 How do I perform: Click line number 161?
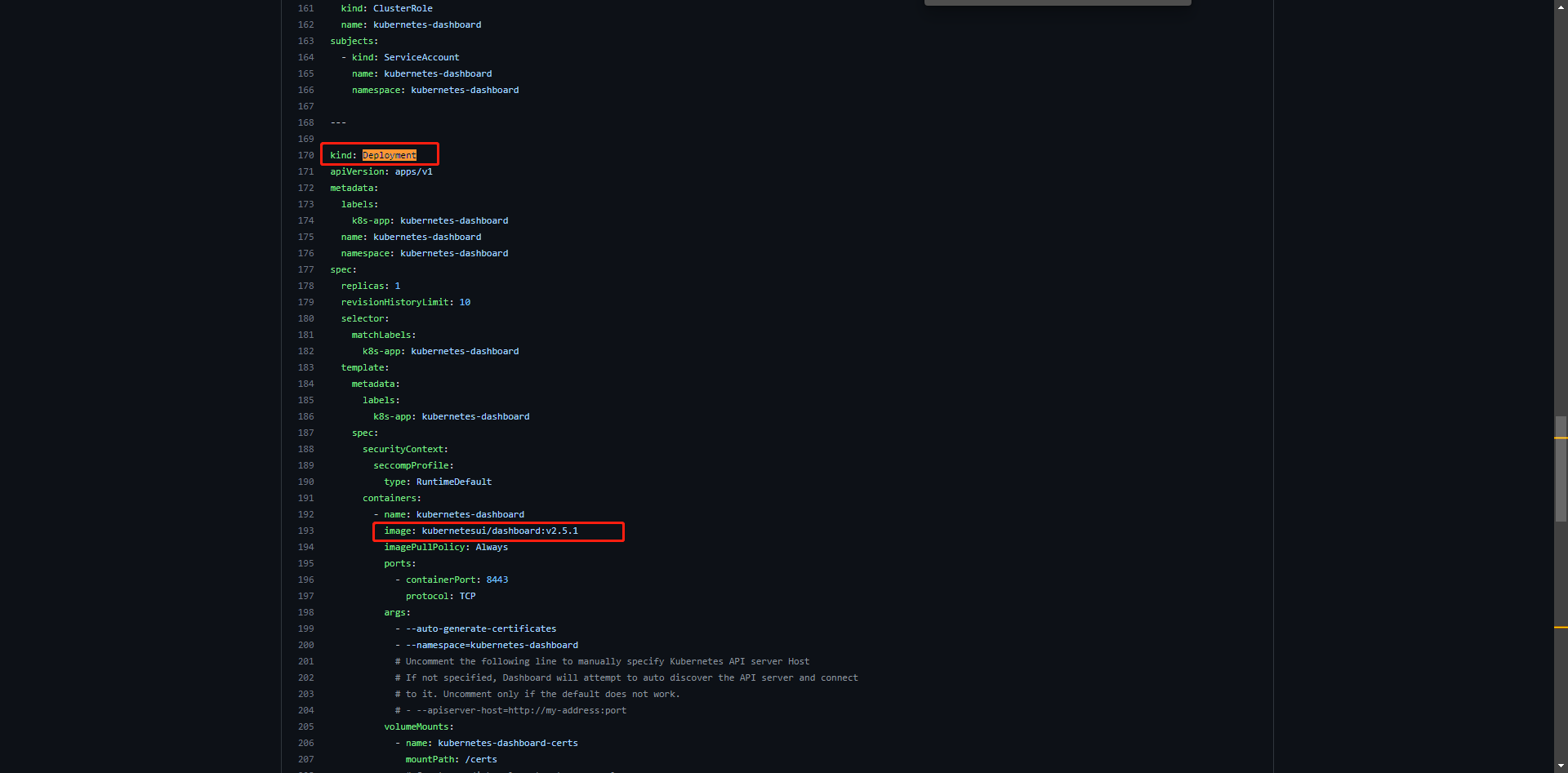tap(305, 8)
